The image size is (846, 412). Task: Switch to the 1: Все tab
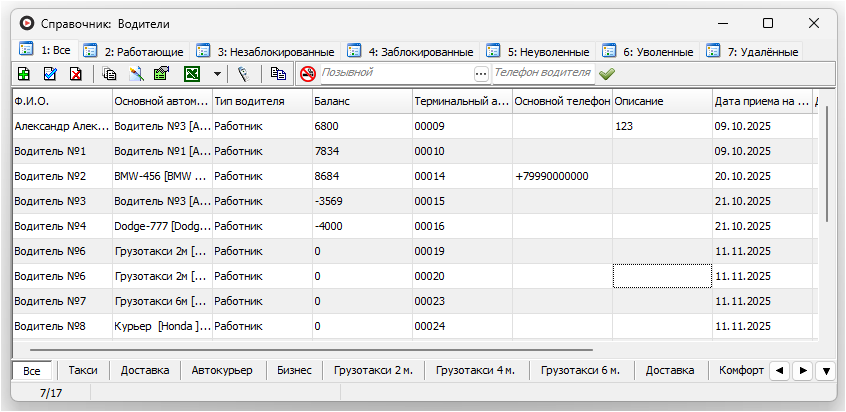click(x=47, y=51)
